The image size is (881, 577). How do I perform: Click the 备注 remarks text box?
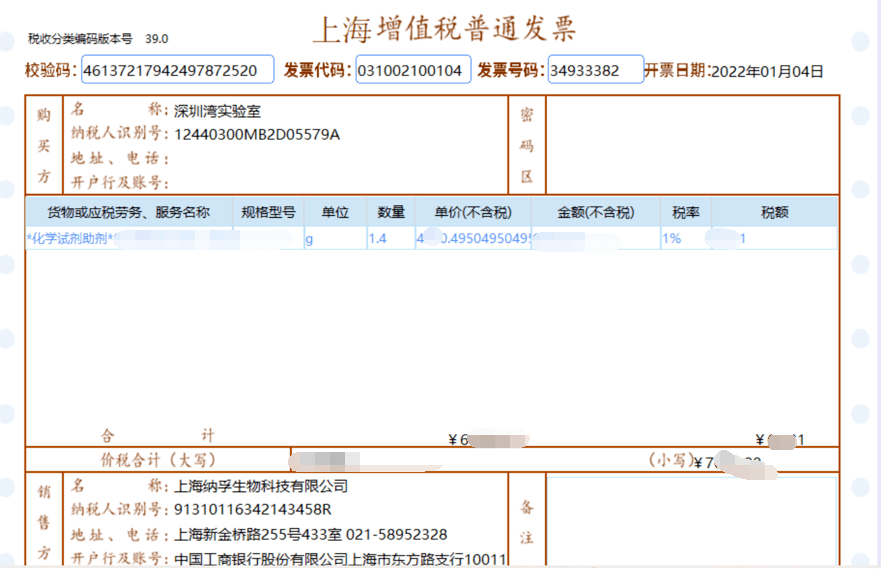tap(691, 520)
